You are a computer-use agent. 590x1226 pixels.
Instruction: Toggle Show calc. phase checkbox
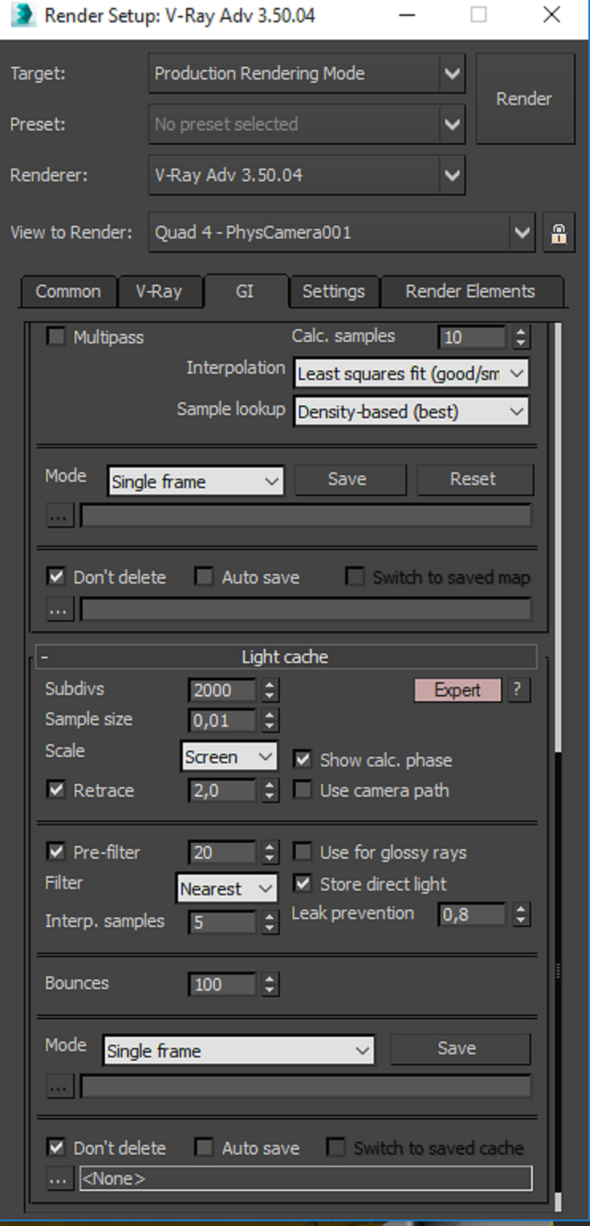click(303, 760)
